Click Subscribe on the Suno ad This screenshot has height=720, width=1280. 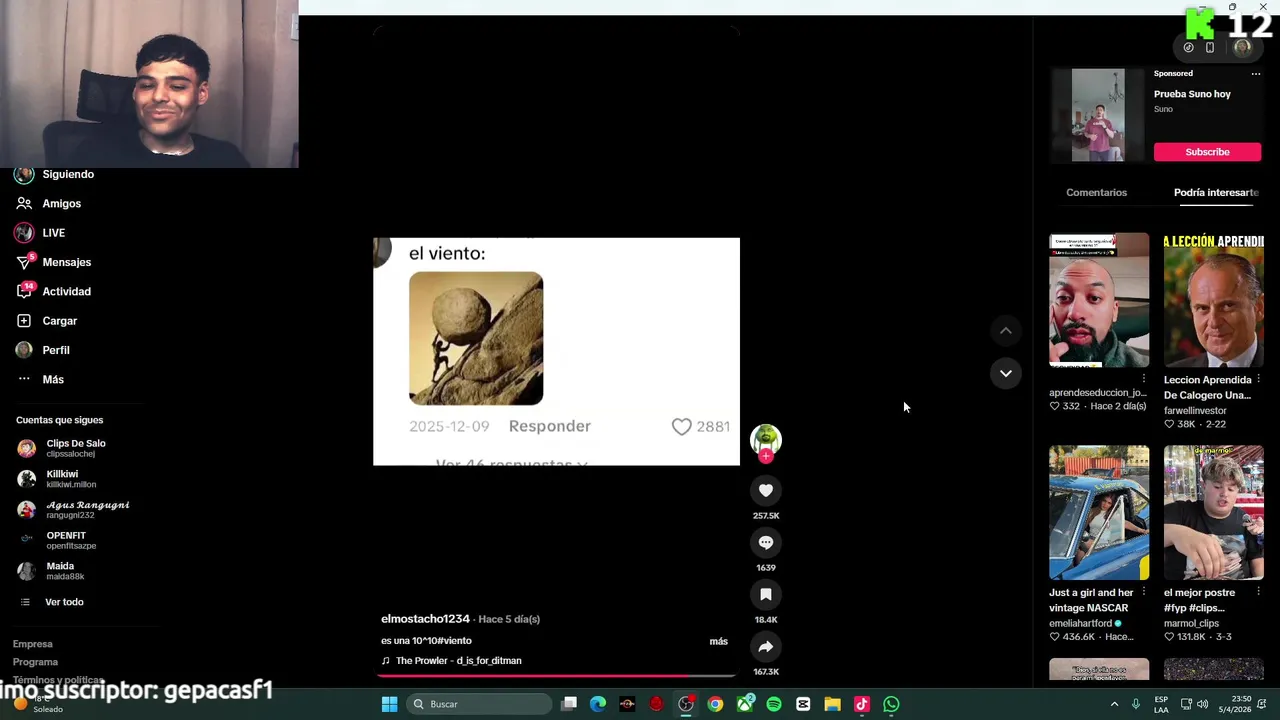(1207, 152)
